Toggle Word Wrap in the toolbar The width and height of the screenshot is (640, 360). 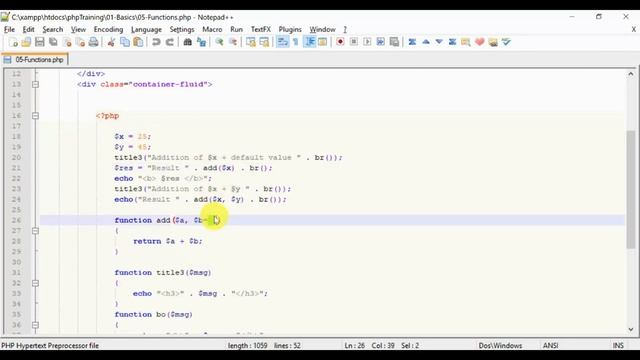(282, 42)
